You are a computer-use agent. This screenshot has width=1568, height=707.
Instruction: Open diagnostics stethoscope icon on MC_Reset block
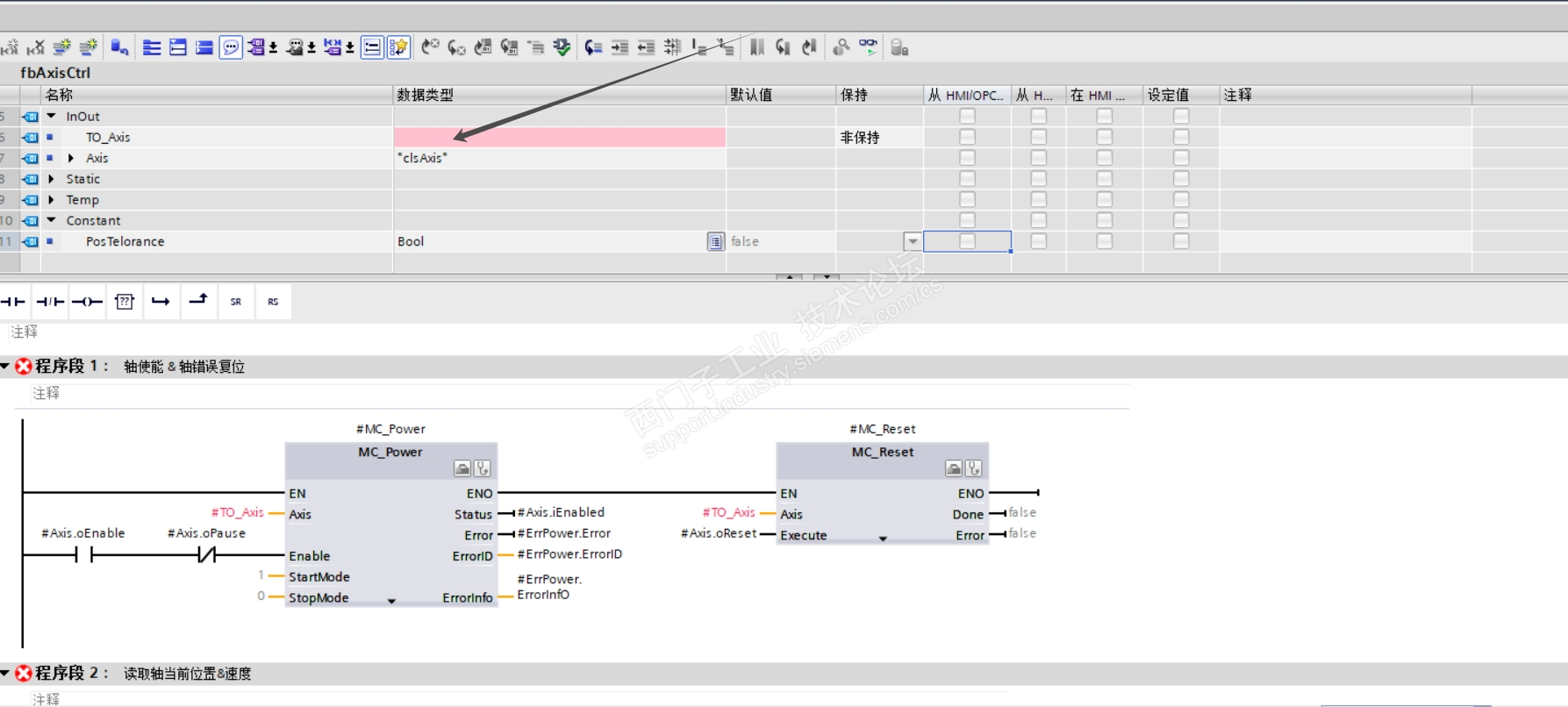tap(973, 468)
